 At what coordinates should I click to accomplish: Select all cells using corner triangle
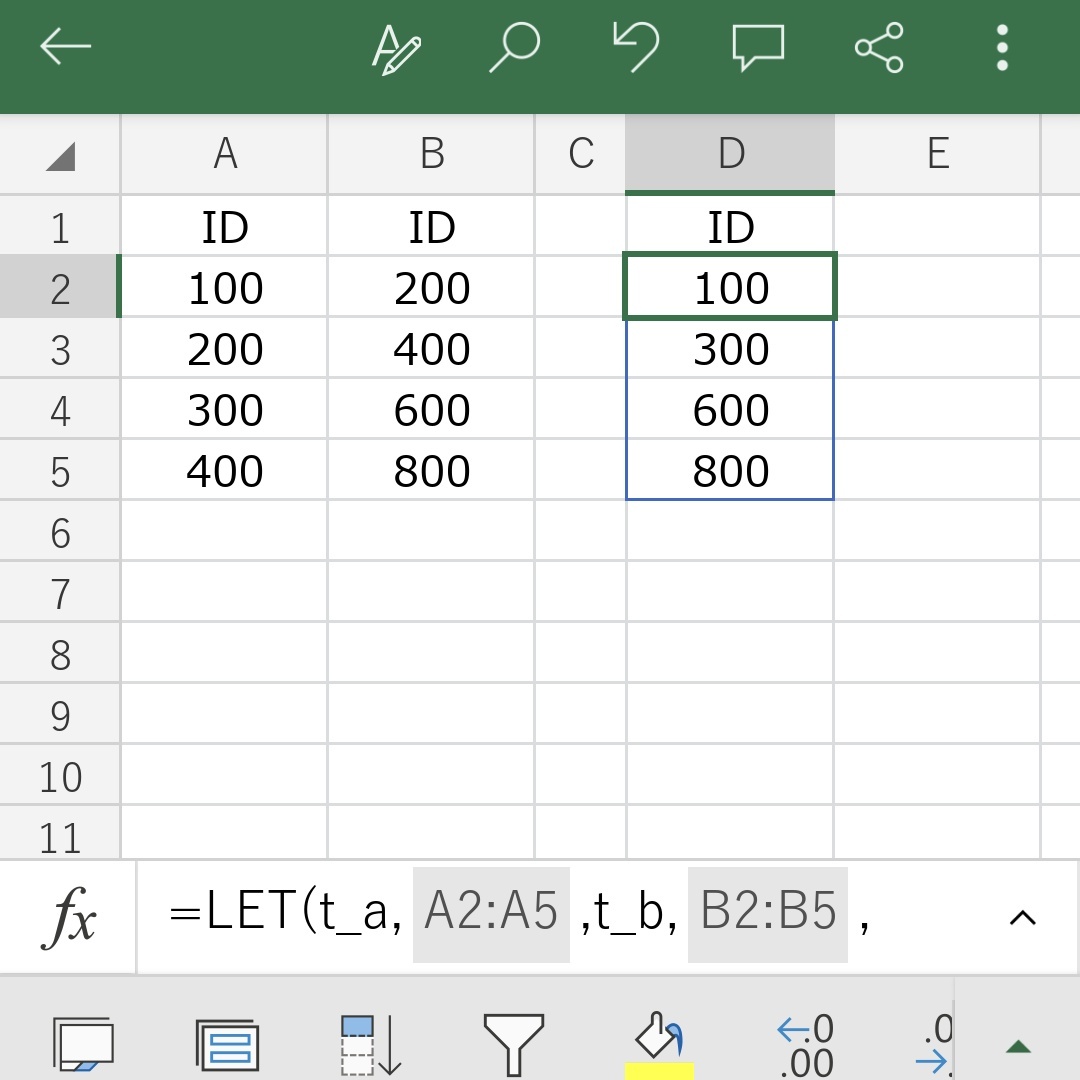tap(60, 156)
